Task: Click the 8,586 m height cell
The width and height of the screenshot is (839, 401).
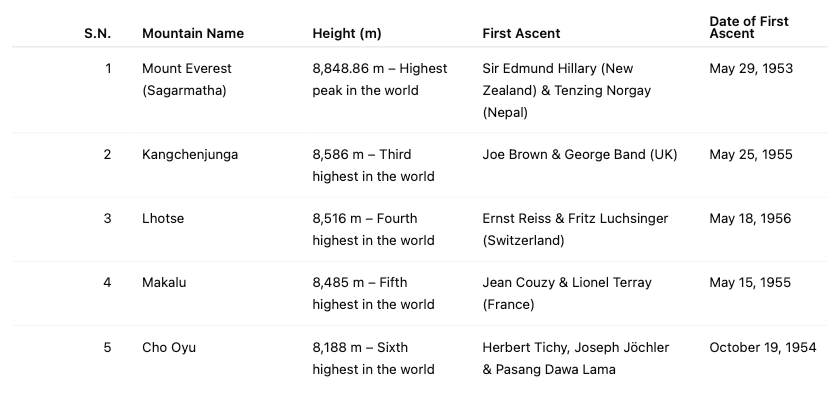Action: coord(373,165)
